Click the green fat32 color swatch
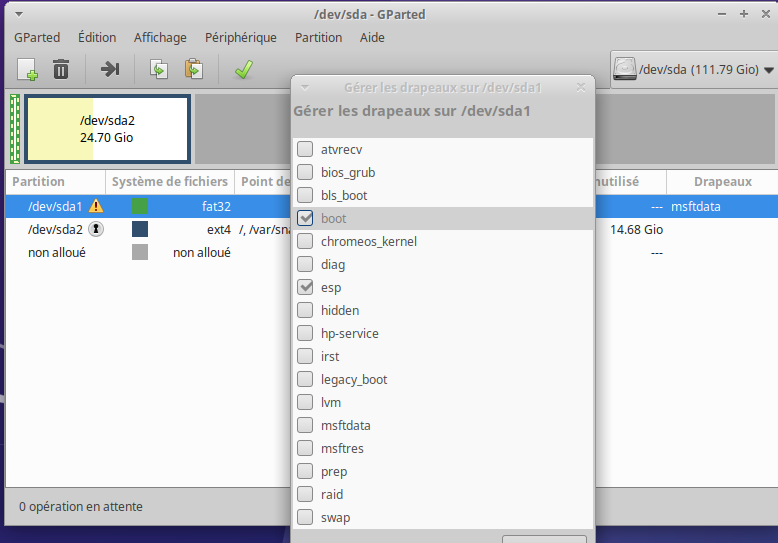The image size is (778, 543). click(140, 206)
